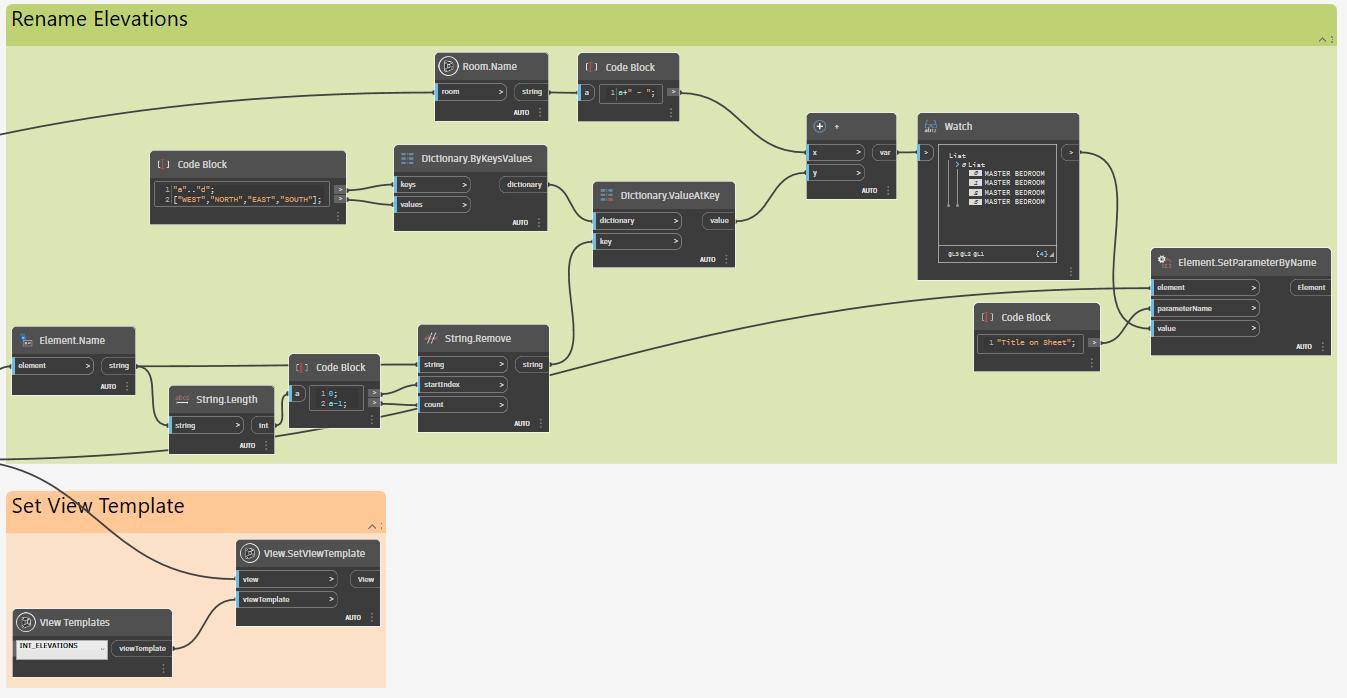Collapse the Set View Template group

coord(372,526)
